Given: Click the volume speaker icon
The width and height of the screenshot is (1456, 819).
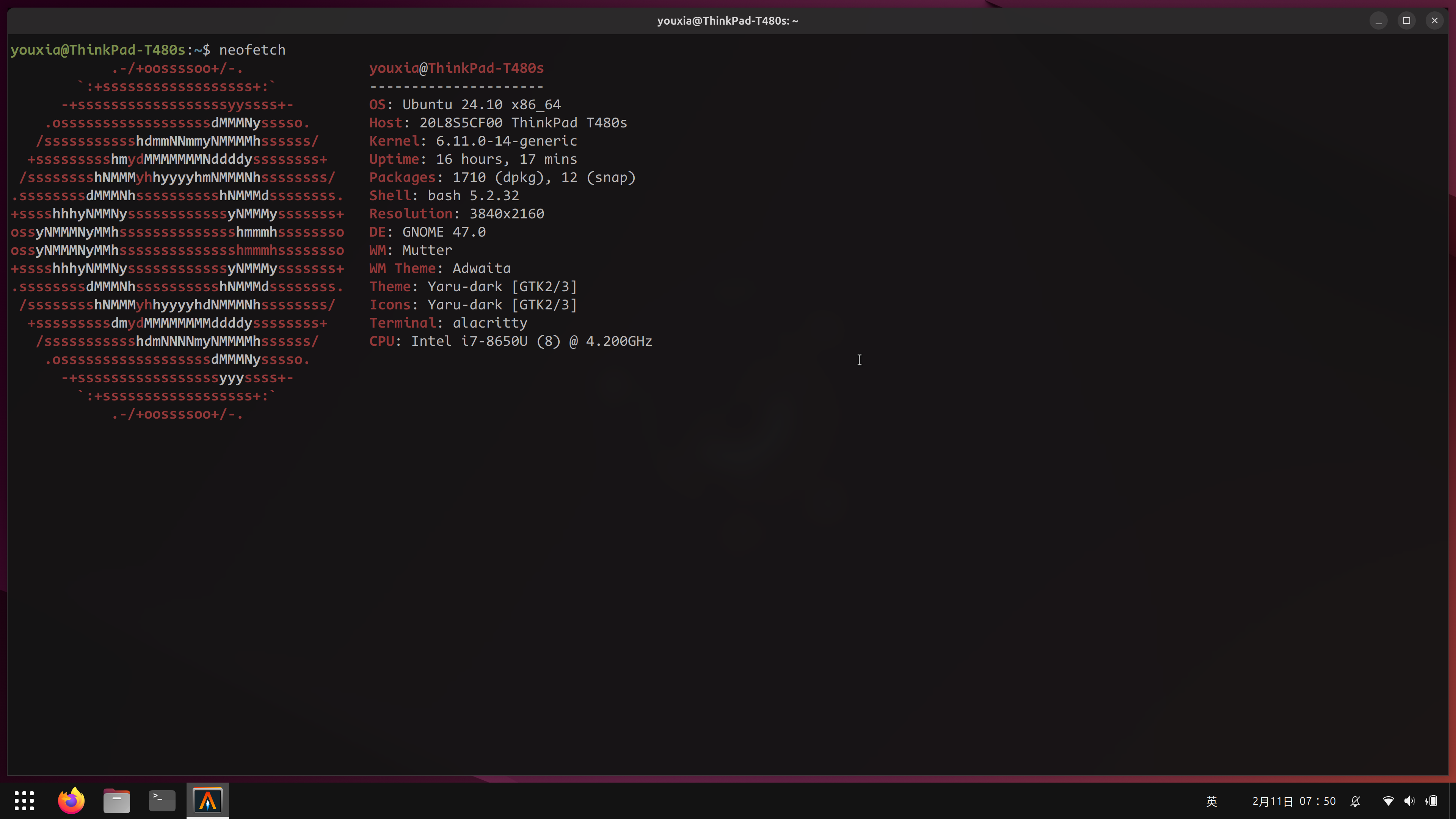Looking at the screenshot, I should (1410, 801).
